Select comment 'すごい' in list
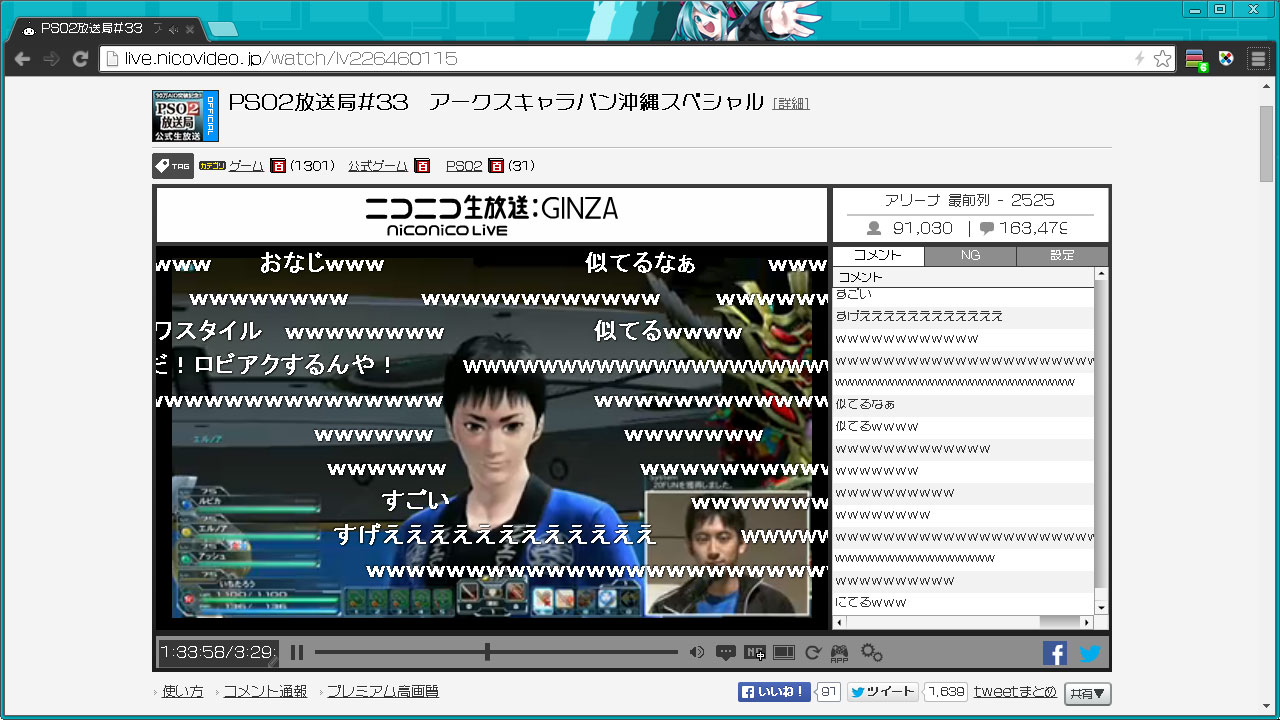The image size is (1280, 720). tap(964, 295)
